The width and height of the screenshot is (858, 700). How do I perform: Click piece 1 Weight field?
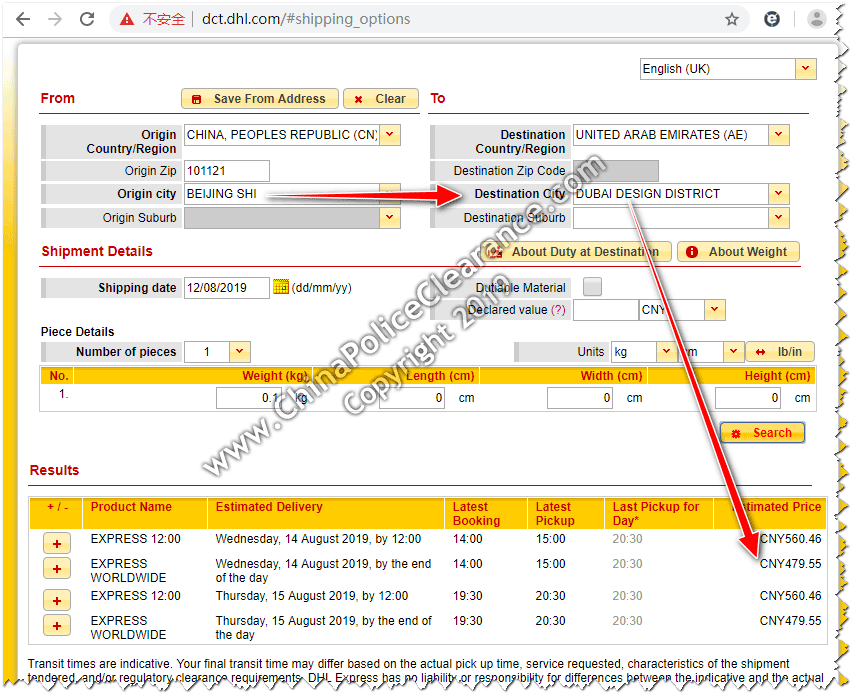(x=250, y=398)
